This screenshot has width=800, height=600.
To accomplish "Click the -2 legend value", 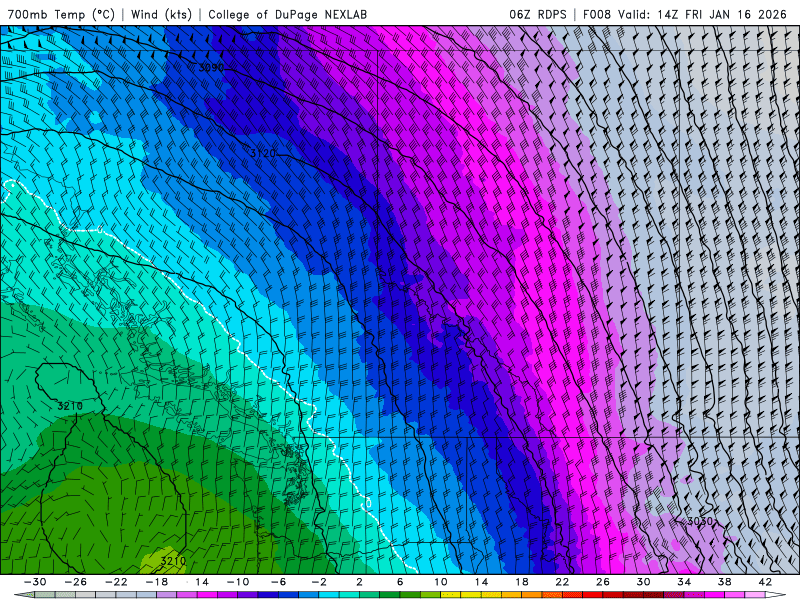I will [319, 582].
